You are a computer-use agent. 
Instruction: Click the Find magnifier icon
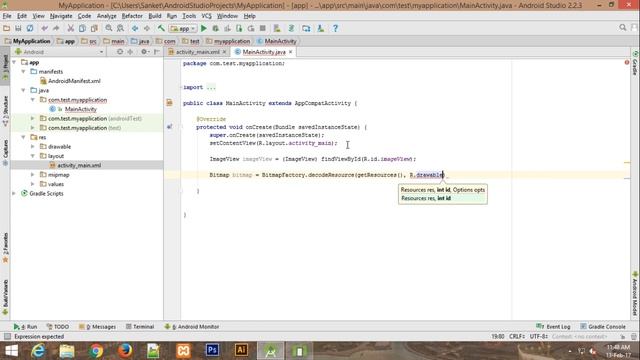point(109,28)
